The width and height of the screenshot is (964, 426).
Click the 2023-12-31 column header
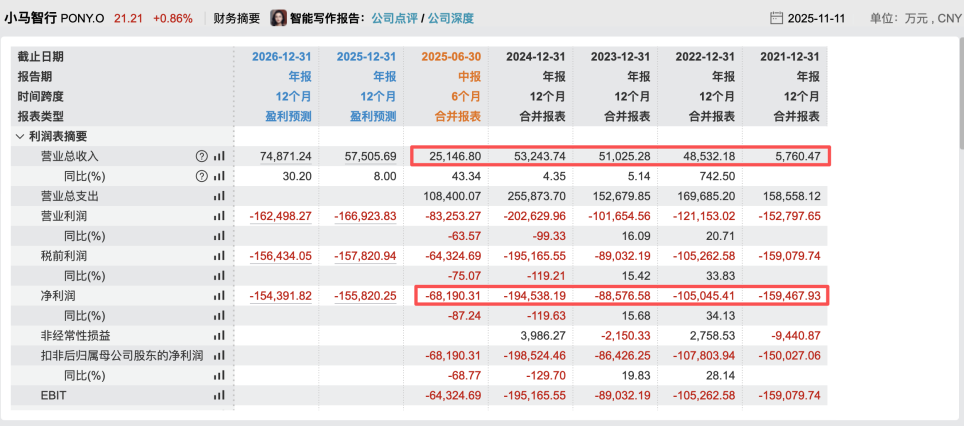click(x=620, y=57)
